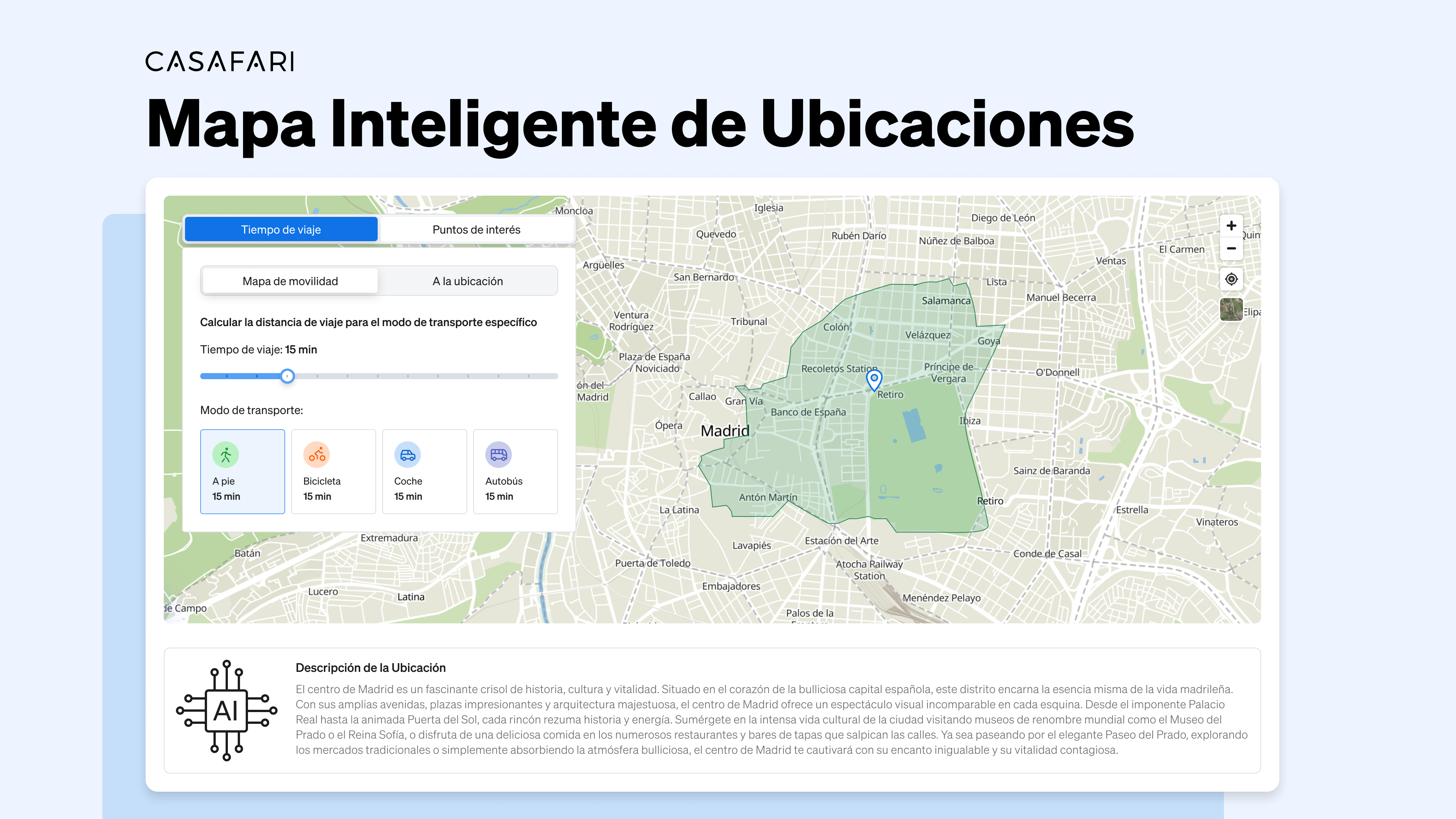Click the 'Antón Martín' map label
The image size is (1456, 819).
tap(768, 497)
